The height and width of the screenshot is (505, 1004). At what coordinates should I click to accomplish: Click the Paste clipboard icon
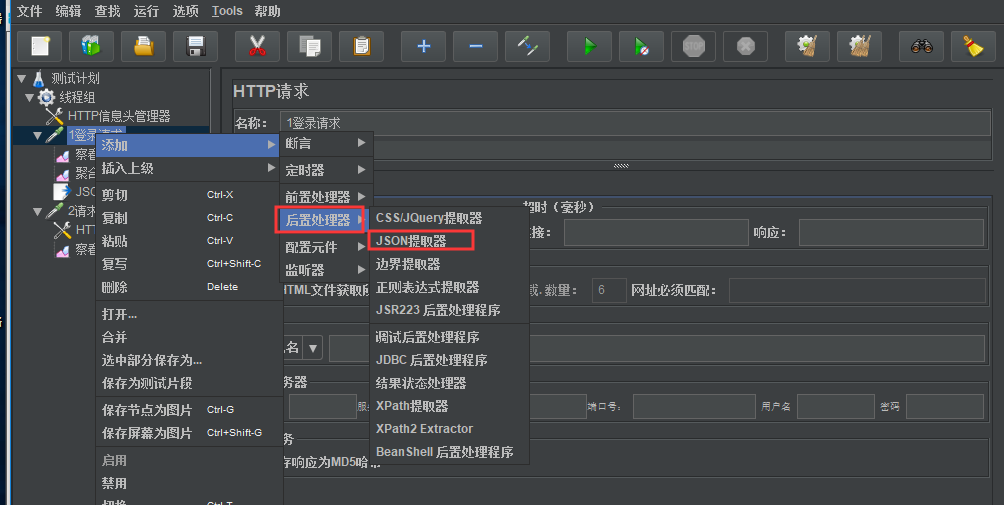pos(361,46)
